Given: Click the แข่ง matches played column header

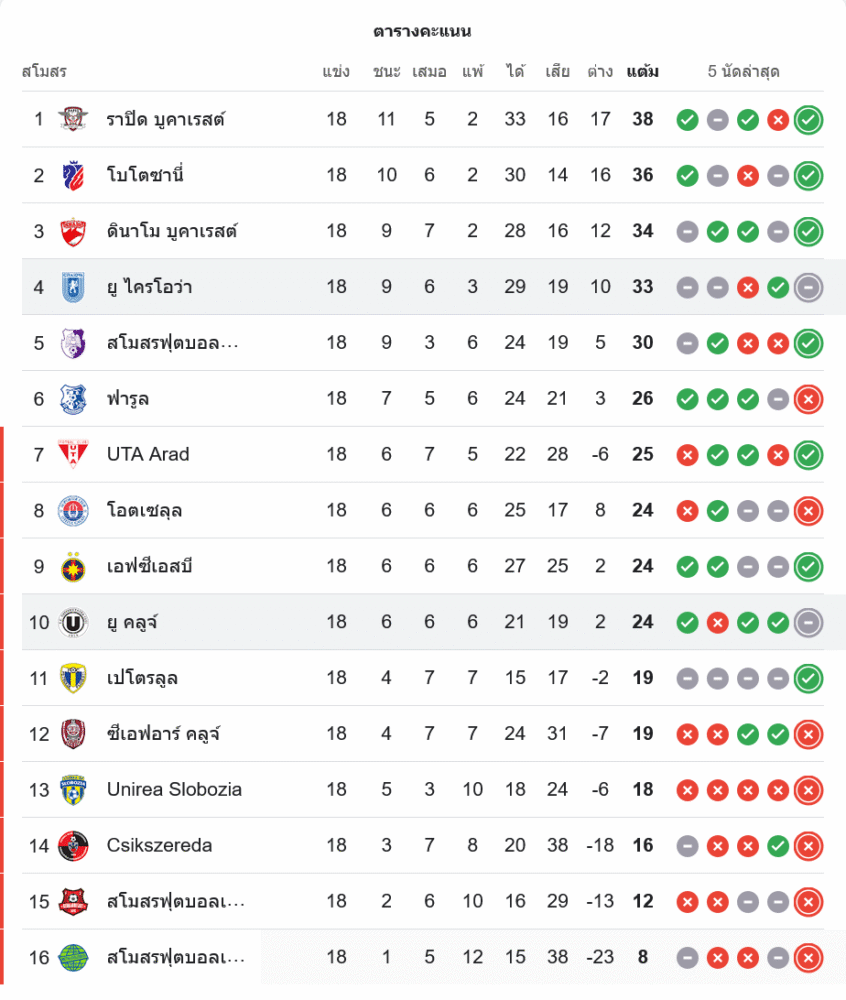Looking at the screenshot, I should (x=336, y=72).
